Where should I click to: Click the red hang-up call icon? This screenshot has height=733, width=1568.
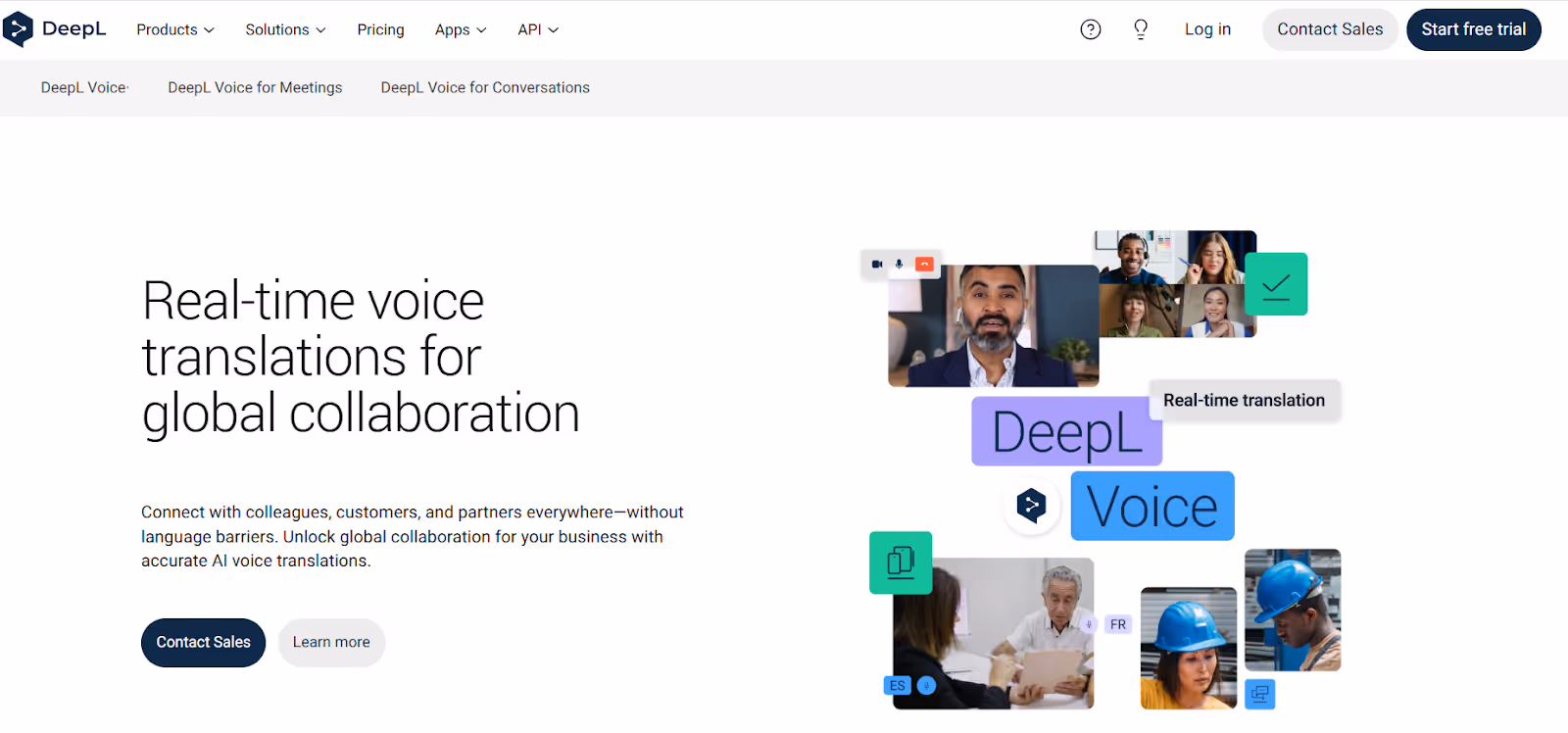click(924, 265)
